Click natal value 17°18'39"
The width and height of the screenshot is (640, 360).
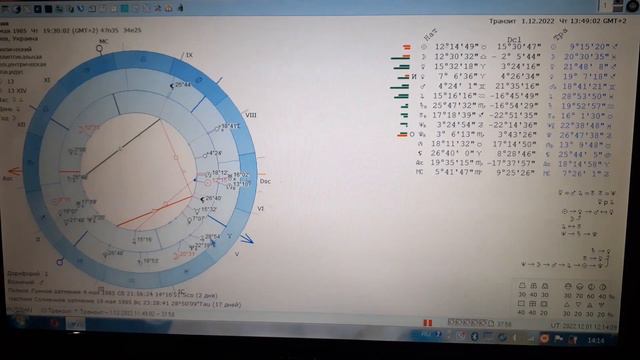point(454,116)
